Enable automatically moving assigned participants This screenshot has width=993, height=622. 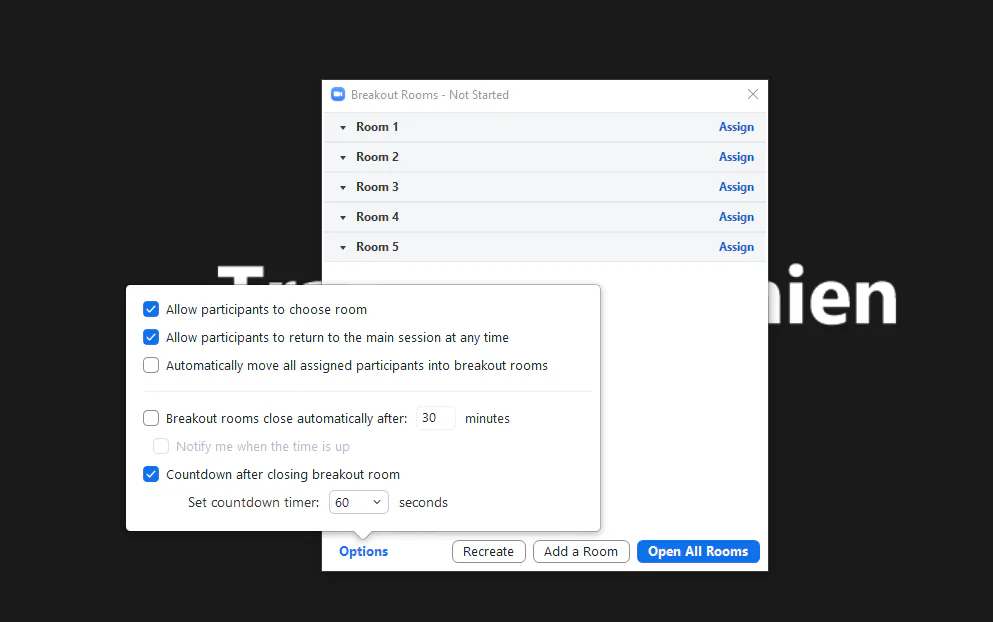pos(151,365)
